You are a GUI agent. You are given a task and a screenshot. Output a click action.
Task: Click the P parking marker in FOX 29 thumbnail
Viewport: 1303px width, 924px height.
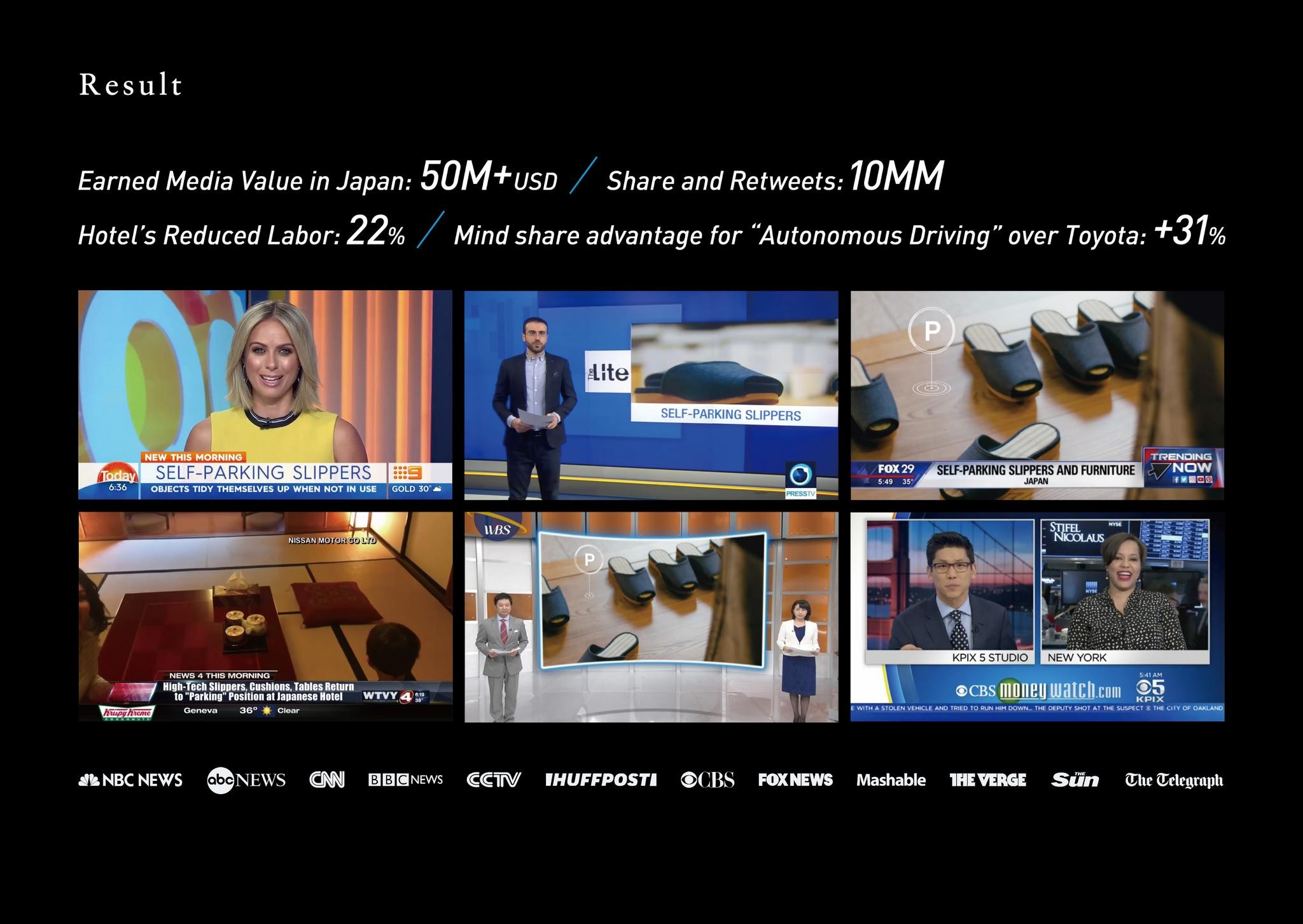(931, 330)
